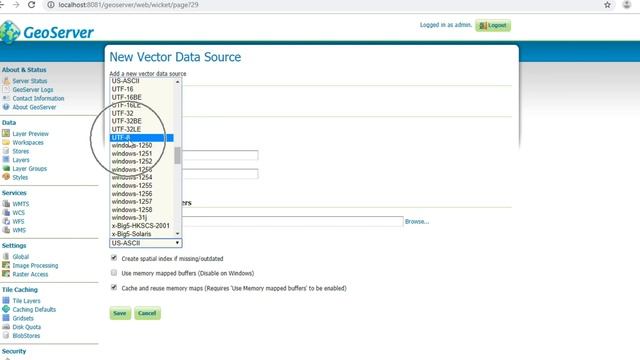Open Caching Defaults link
This screenshot has height=360, width=640.
tap(34, 309)
